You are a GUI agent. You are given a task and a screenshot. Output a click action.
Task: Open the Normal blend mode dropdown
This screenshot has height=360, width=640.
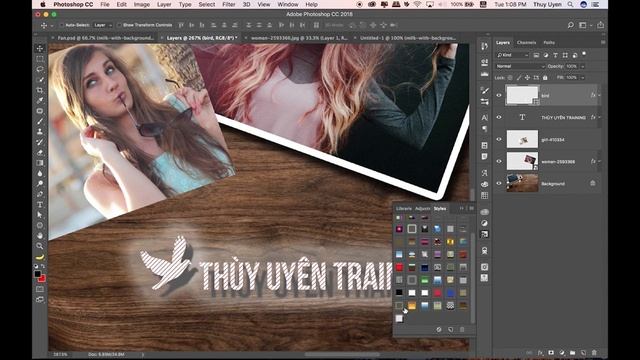point(520,66)
